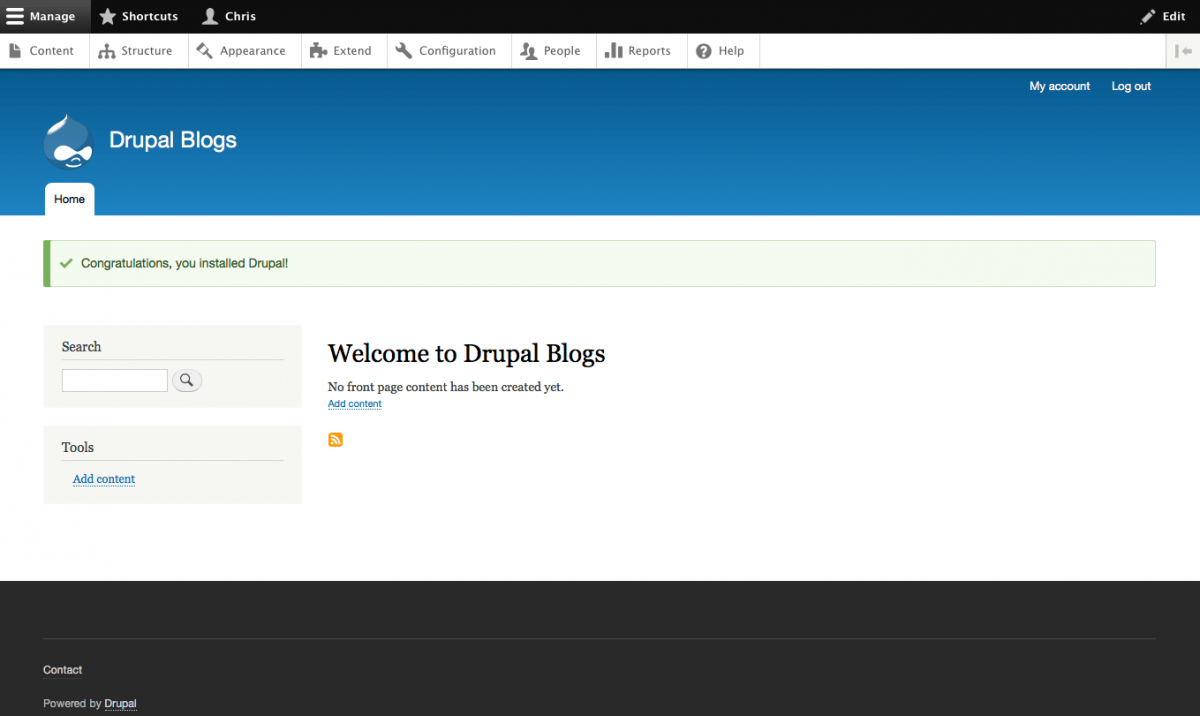Click the Log out link
This screenshot has width=1200, height=716.
[x=1131, y=87]
